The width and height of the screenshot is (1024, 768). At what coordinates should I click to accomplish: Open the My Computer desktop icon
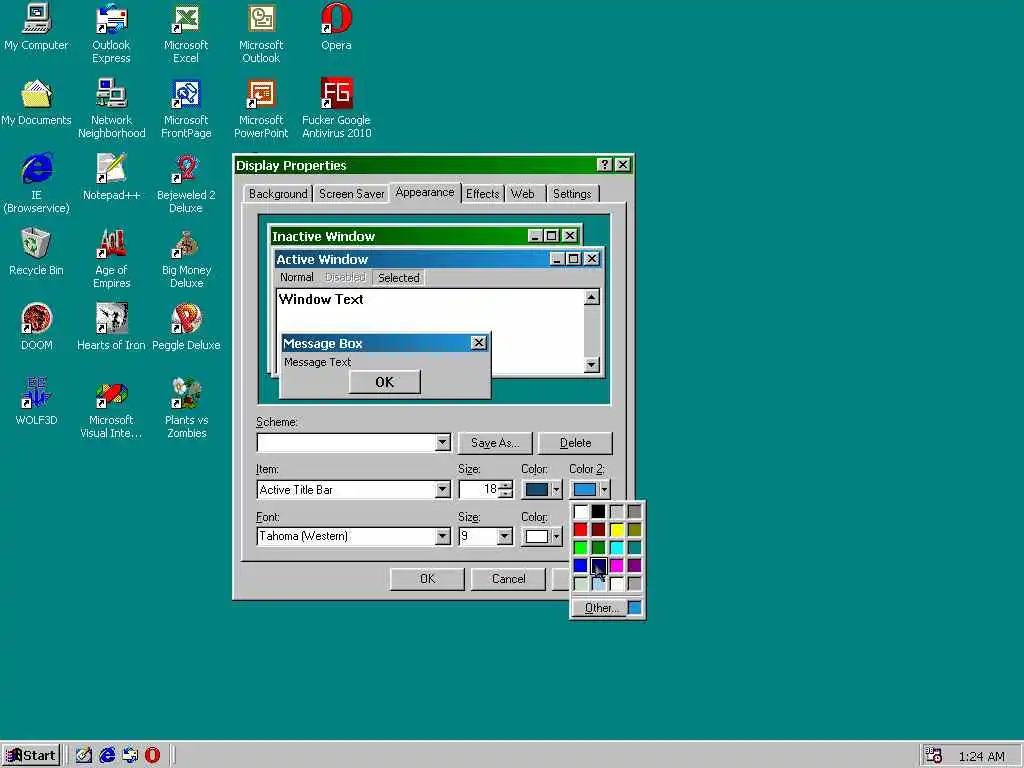36,27
